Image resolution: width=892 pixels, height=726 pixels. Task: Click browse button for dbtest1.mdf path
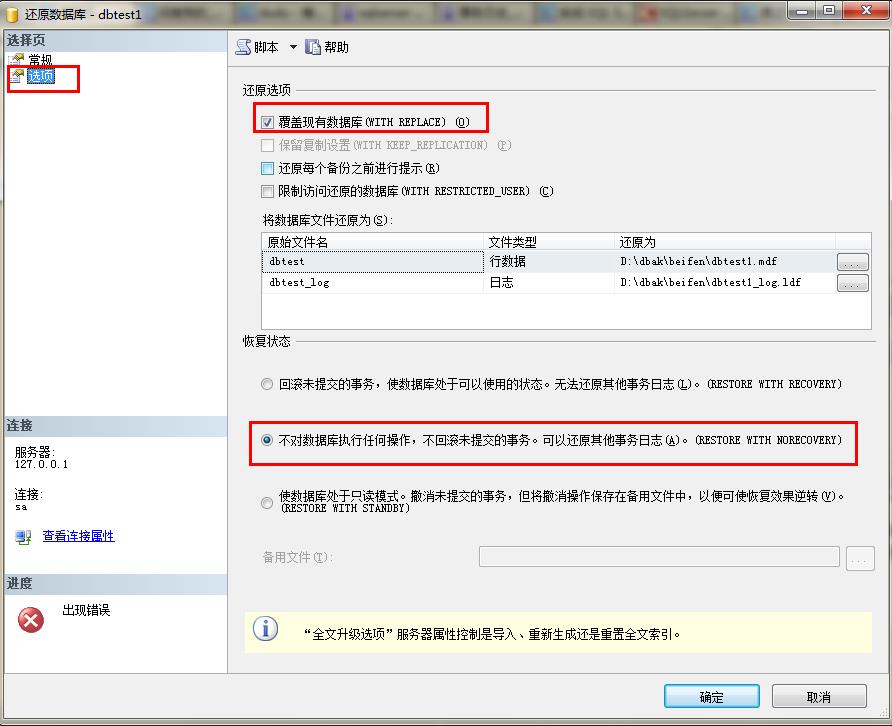coord(853,262)
